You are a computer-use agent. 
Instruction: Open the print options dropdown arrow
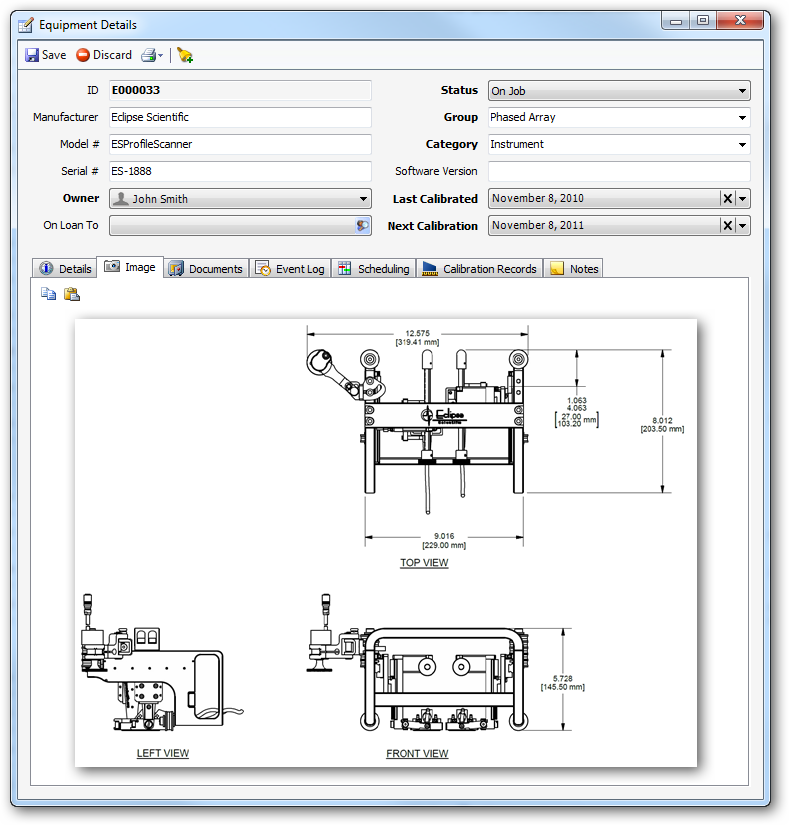point(160,55)
